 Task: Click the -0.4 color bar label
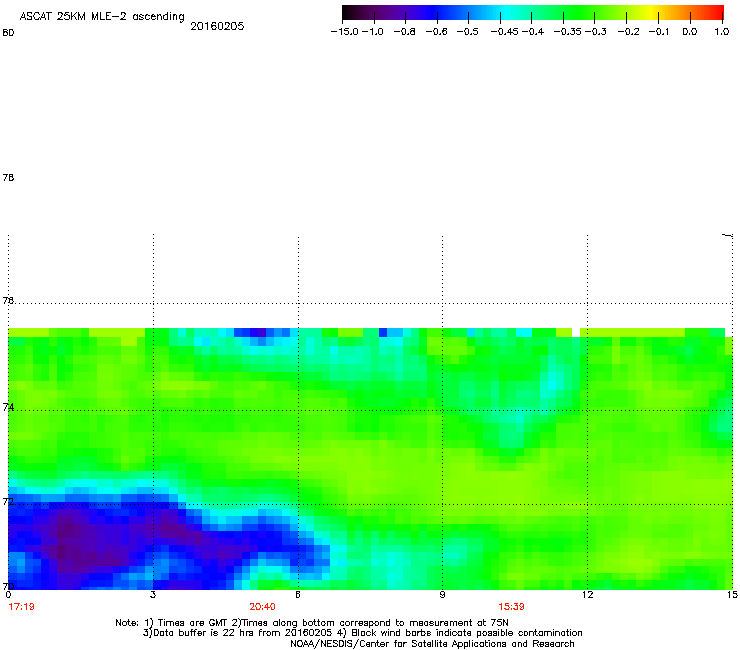533,32
